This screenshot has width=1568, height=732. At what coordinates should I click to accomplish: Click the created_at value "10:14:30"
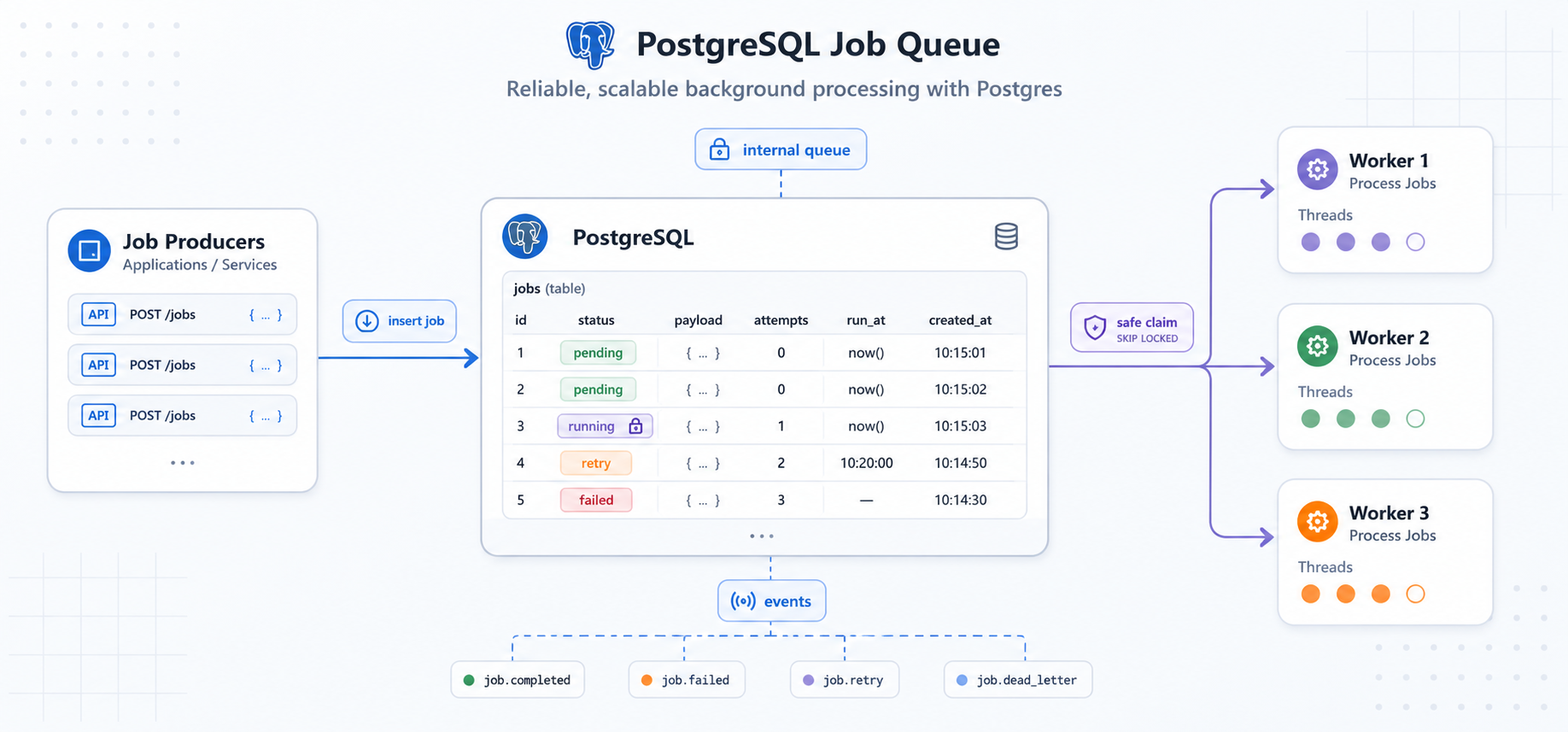click(960, 500)
